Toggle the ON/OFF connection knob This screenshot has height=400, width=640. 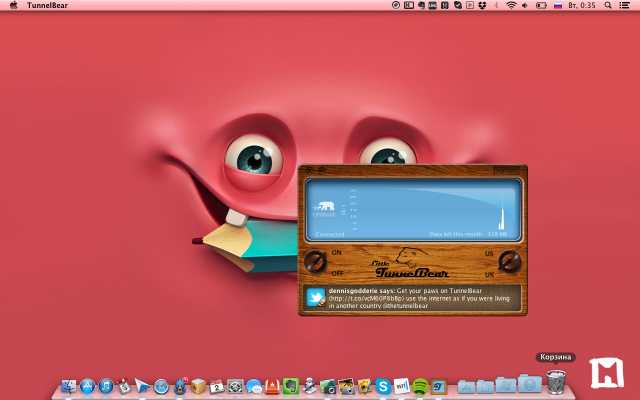coord(316,262)
